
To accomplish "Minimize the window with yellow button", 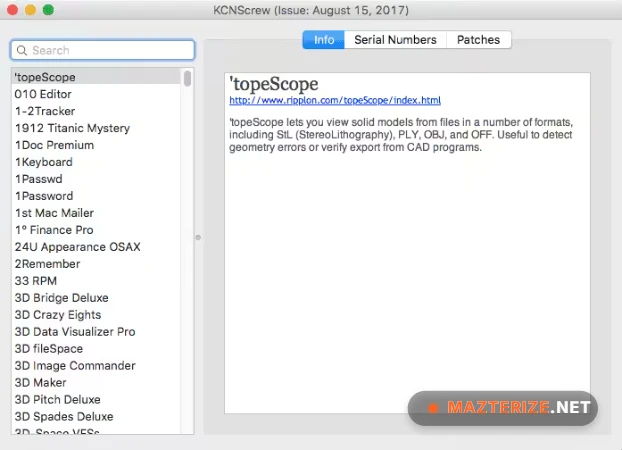I will (x=31, y=10).
